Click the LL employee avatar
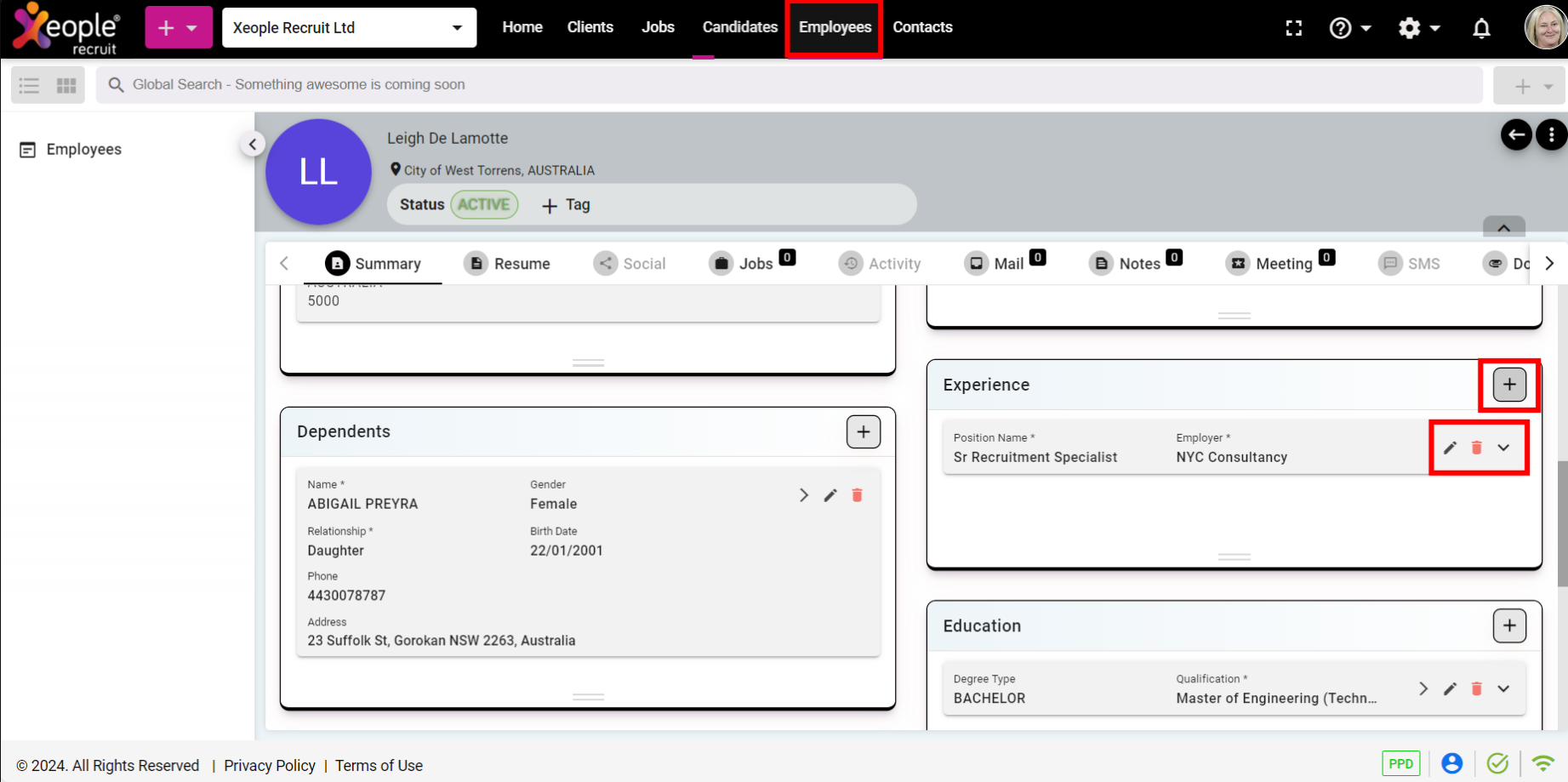This screenshot has width=1568, height=782. click(319, 172)
